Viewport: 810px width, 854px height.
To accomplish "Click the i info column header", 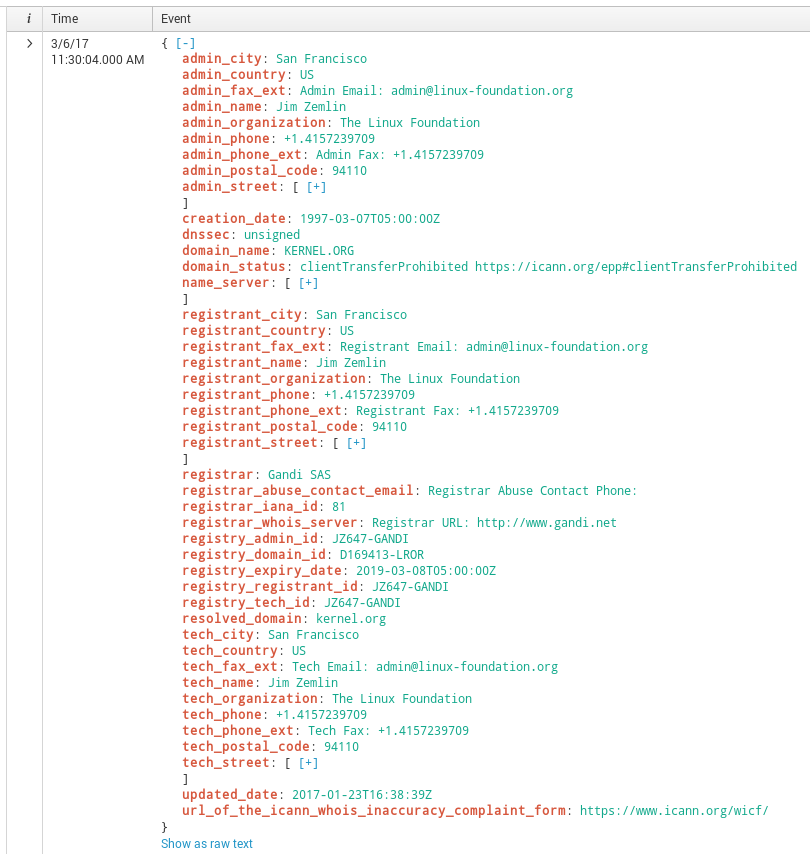I will tap(28, 19).
